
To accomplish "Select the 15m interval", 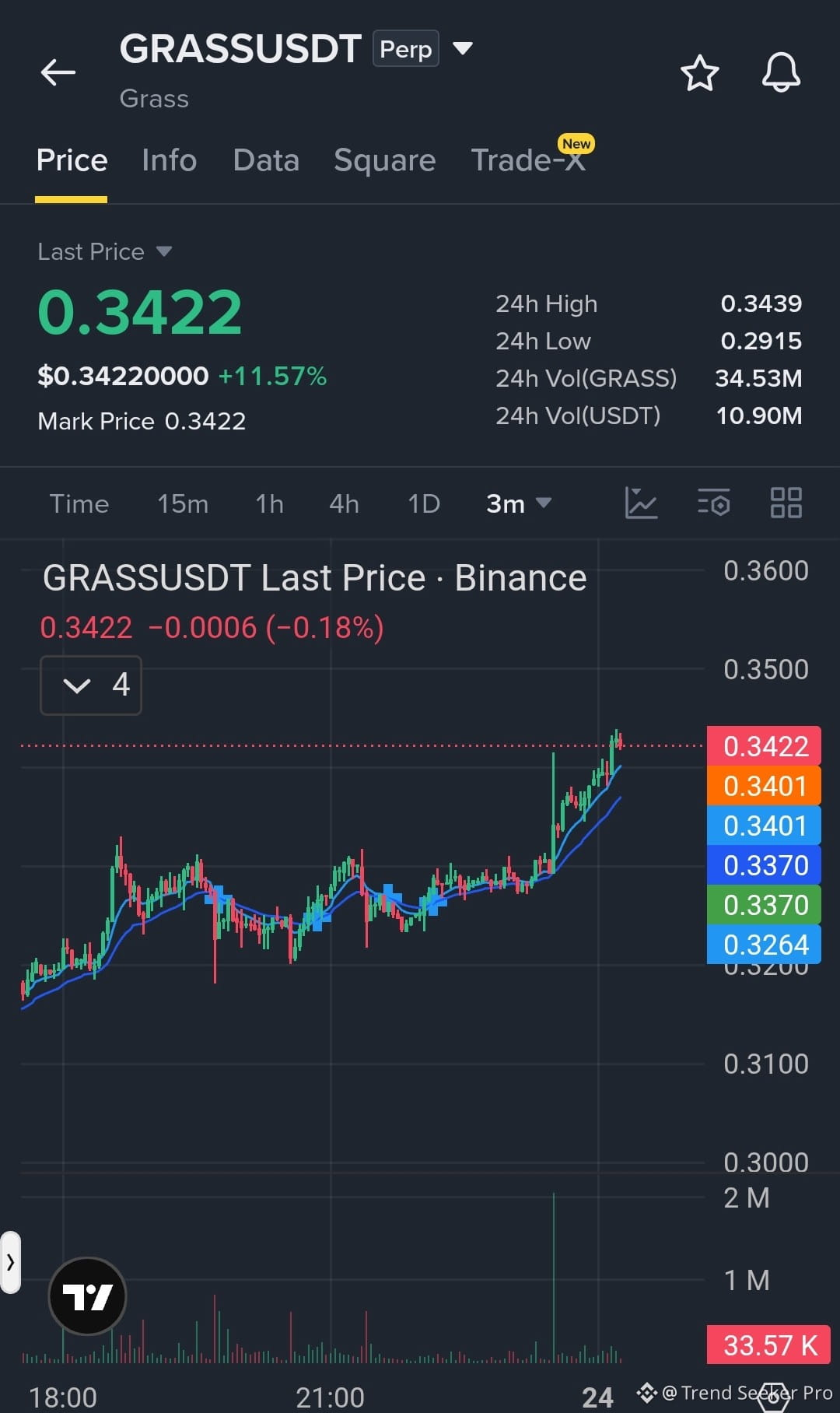I will tap(183, 503).
